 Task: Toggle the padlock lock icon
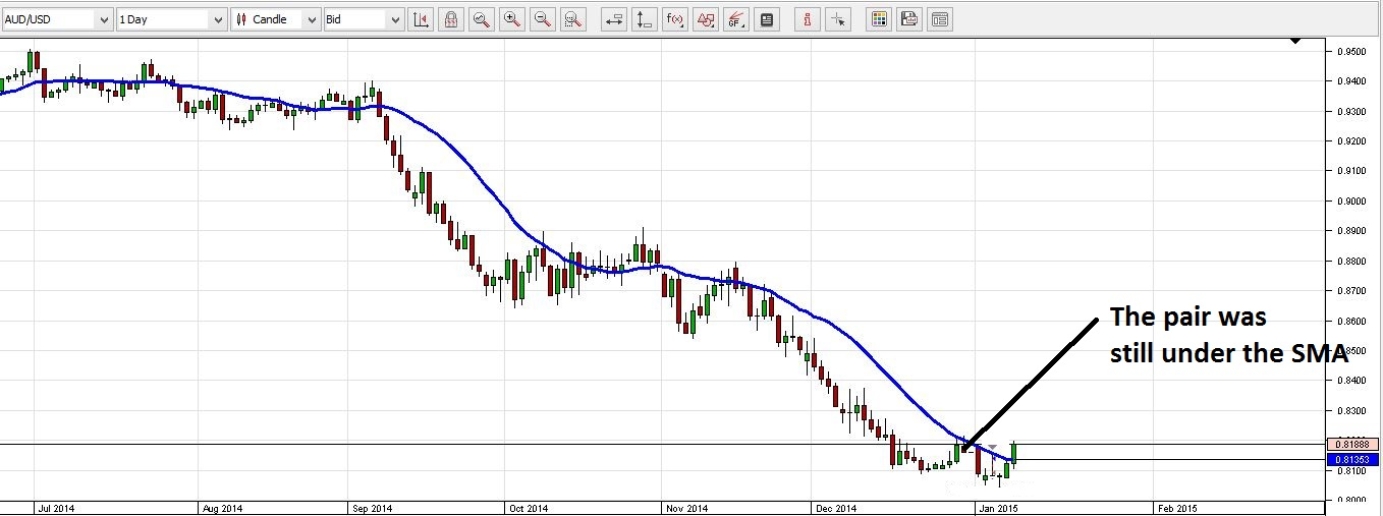(452, 19)
